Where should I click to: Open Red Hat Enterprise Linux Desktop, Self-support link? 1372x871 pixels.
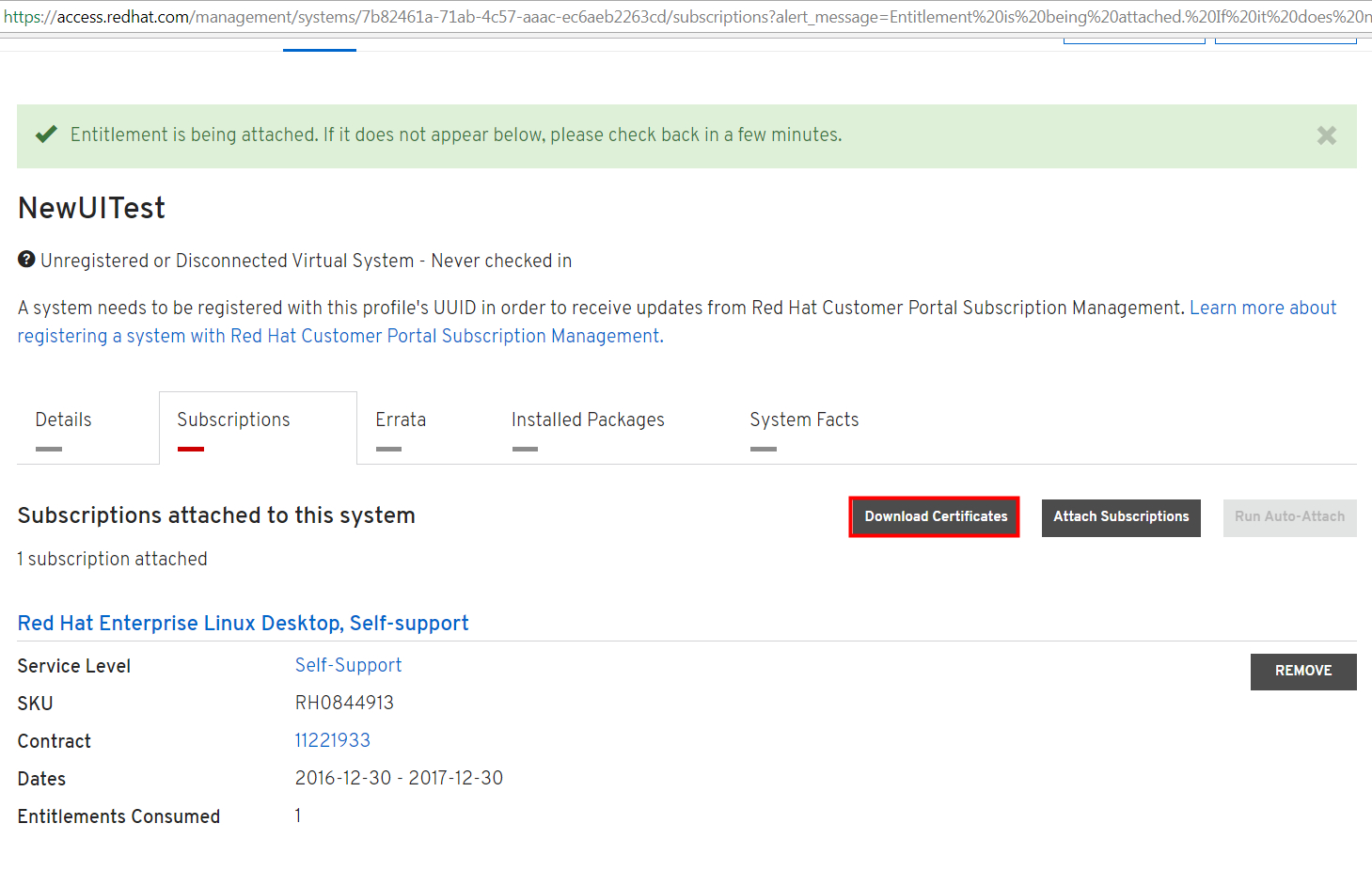(243, 624)
